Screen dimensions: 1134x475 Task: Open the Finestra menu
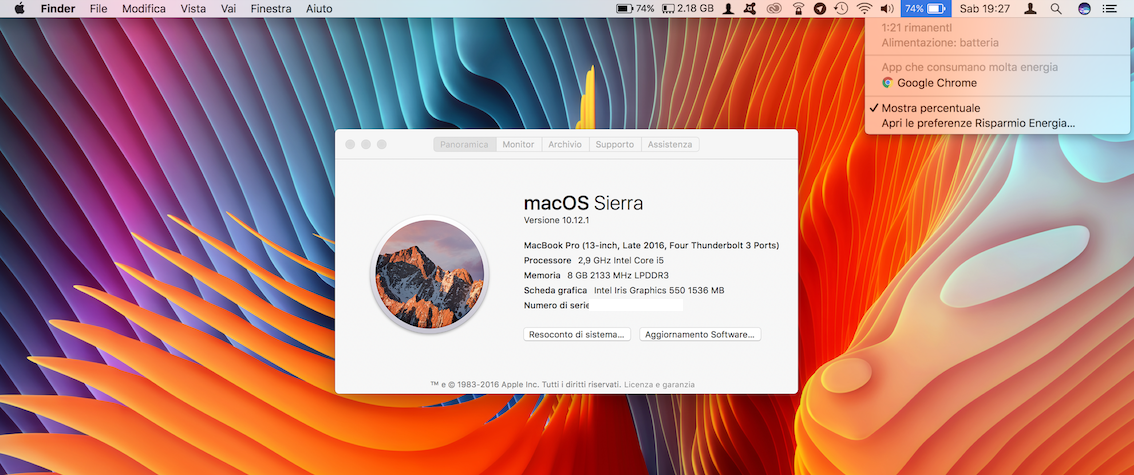coord(271,9)
